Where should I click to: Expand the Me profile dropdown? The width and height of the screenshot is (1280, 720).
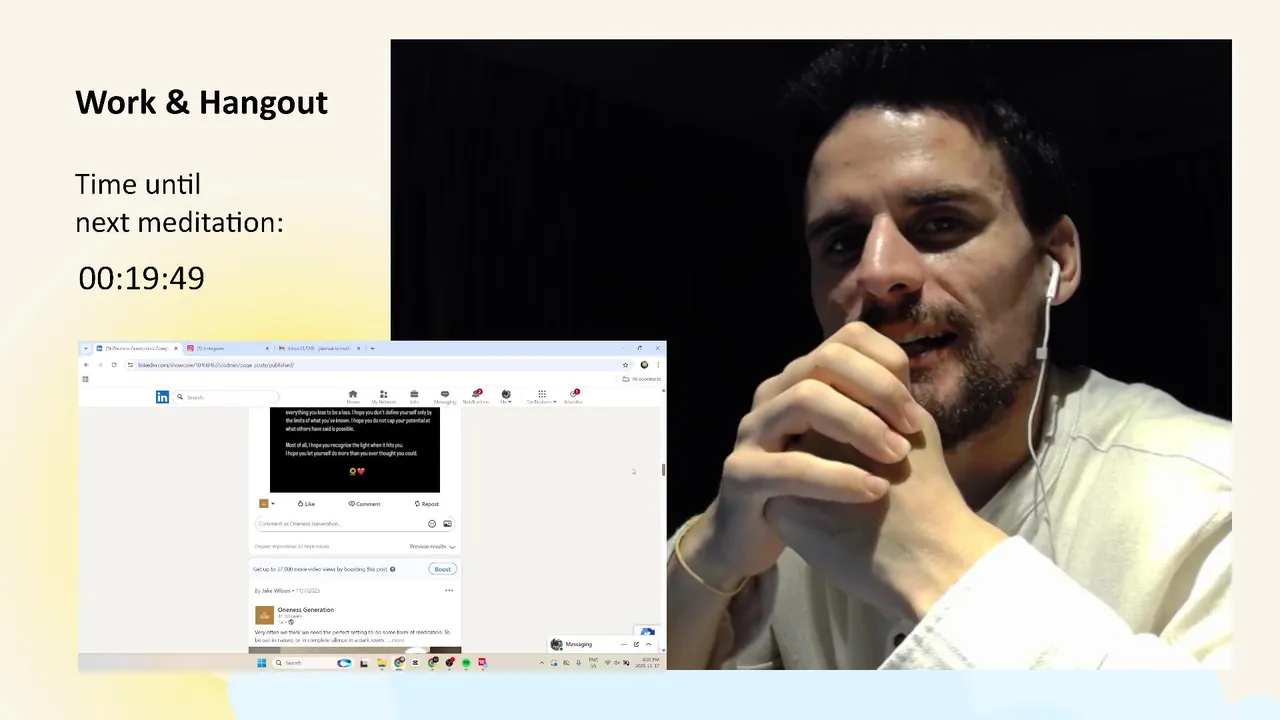point(506,396)
